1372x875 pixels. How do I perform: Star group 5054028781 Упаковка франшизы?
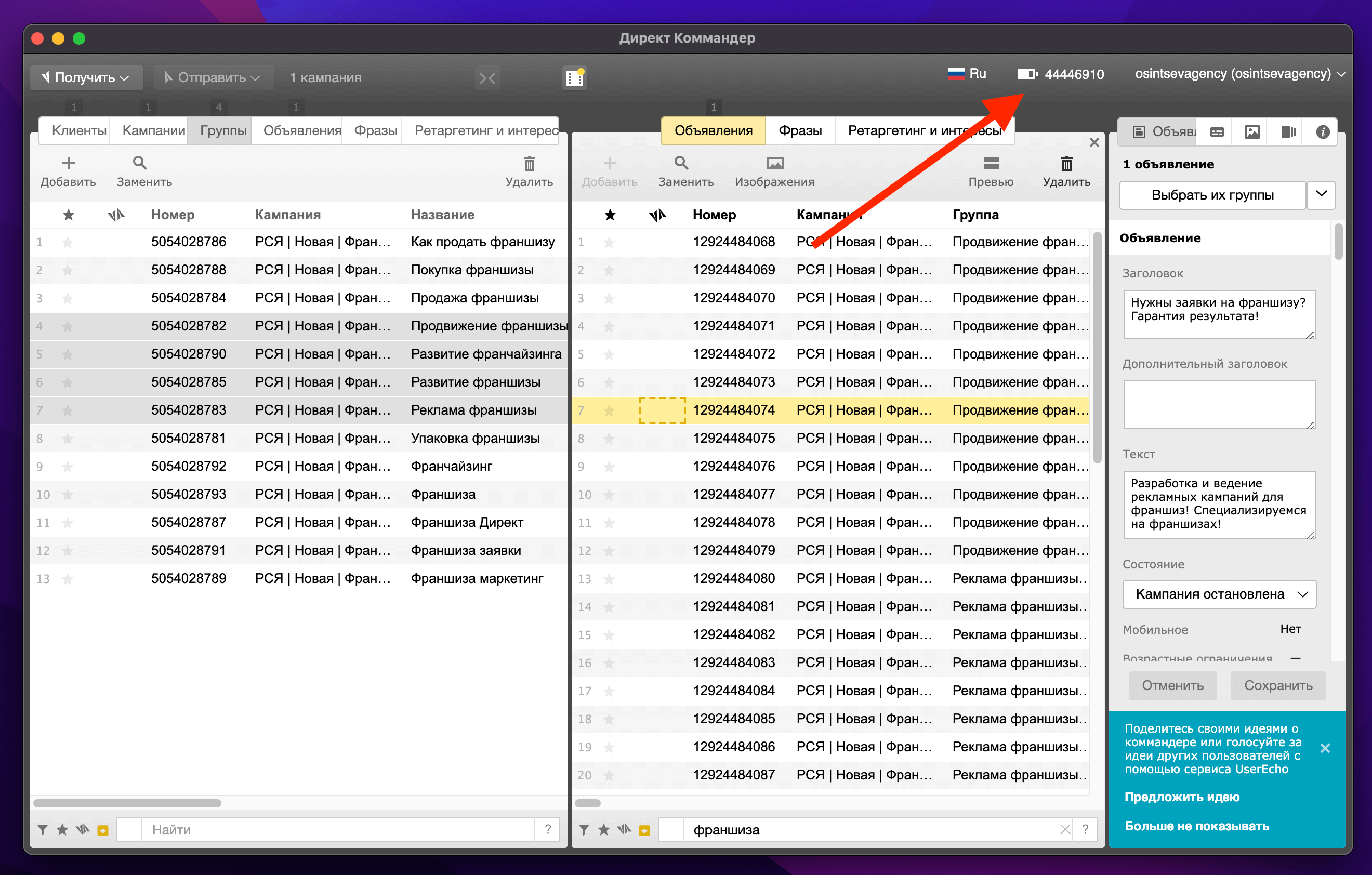click(x=68, y=439)
